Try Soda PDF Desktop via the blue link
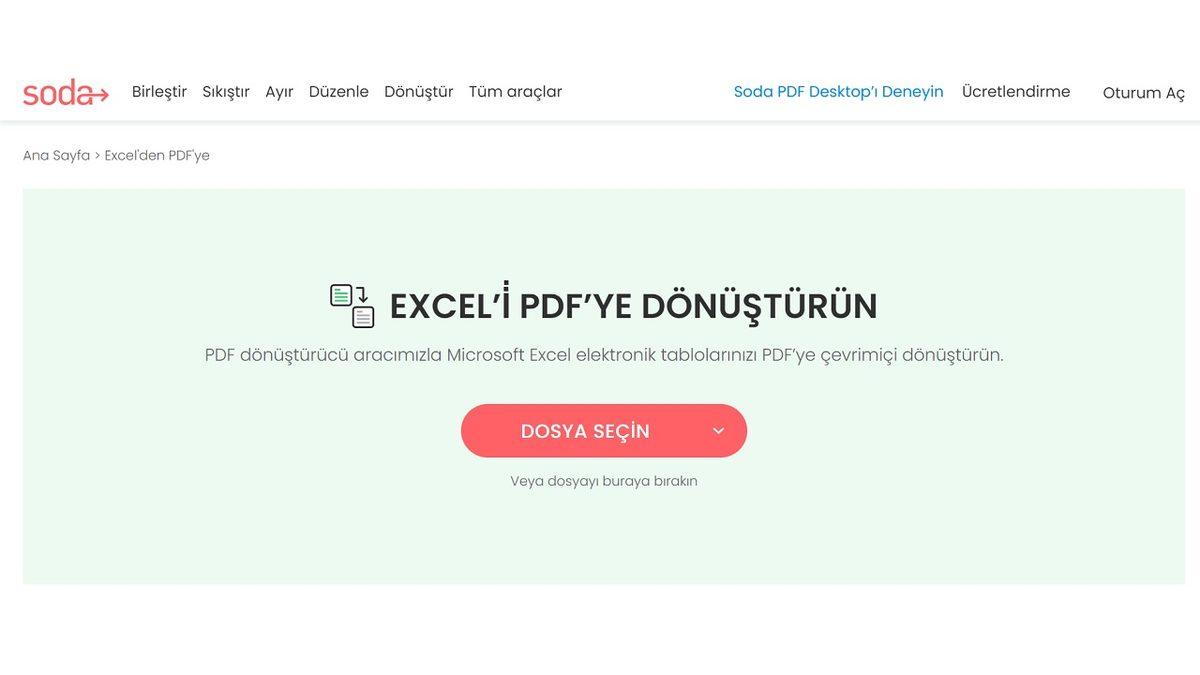This screenshot has width=1200, height=675. pos(839,88)
